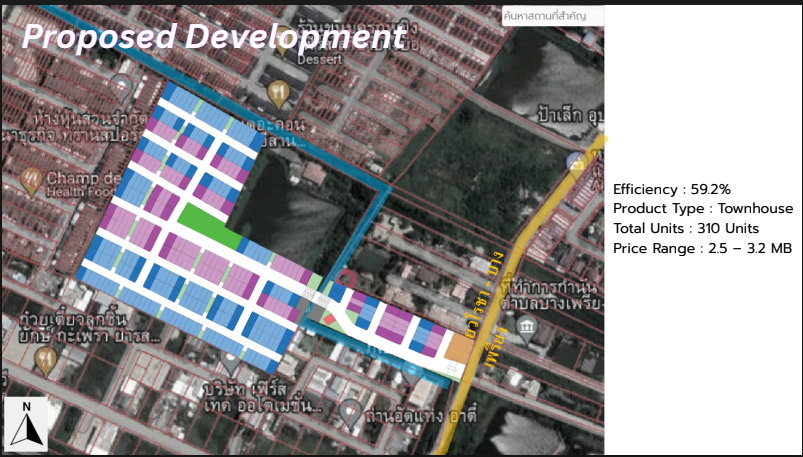Click the Price Range : 2.5 – 3.2 MB text

[703, 248]
